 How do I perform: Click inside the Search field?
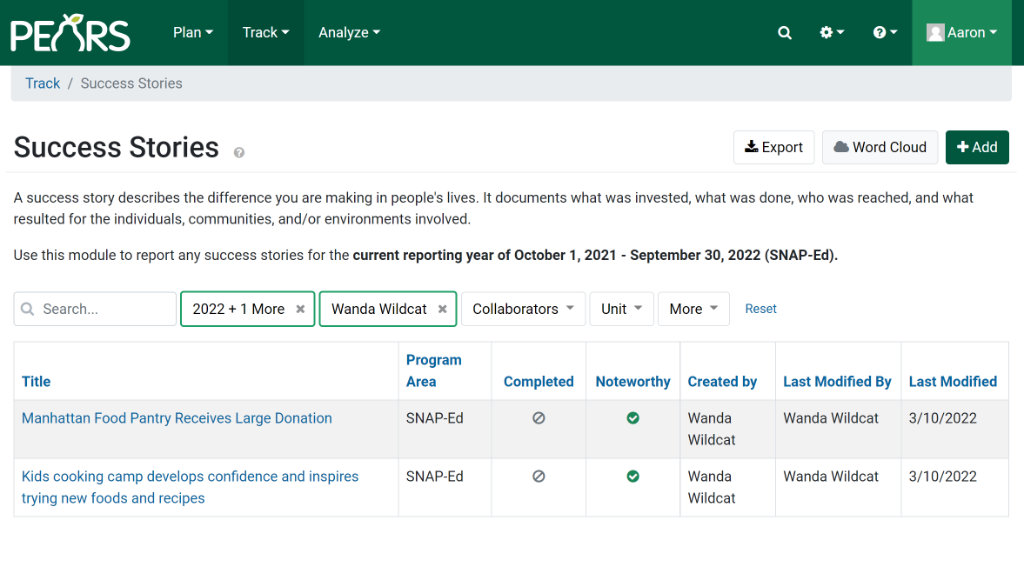point(95,309)
